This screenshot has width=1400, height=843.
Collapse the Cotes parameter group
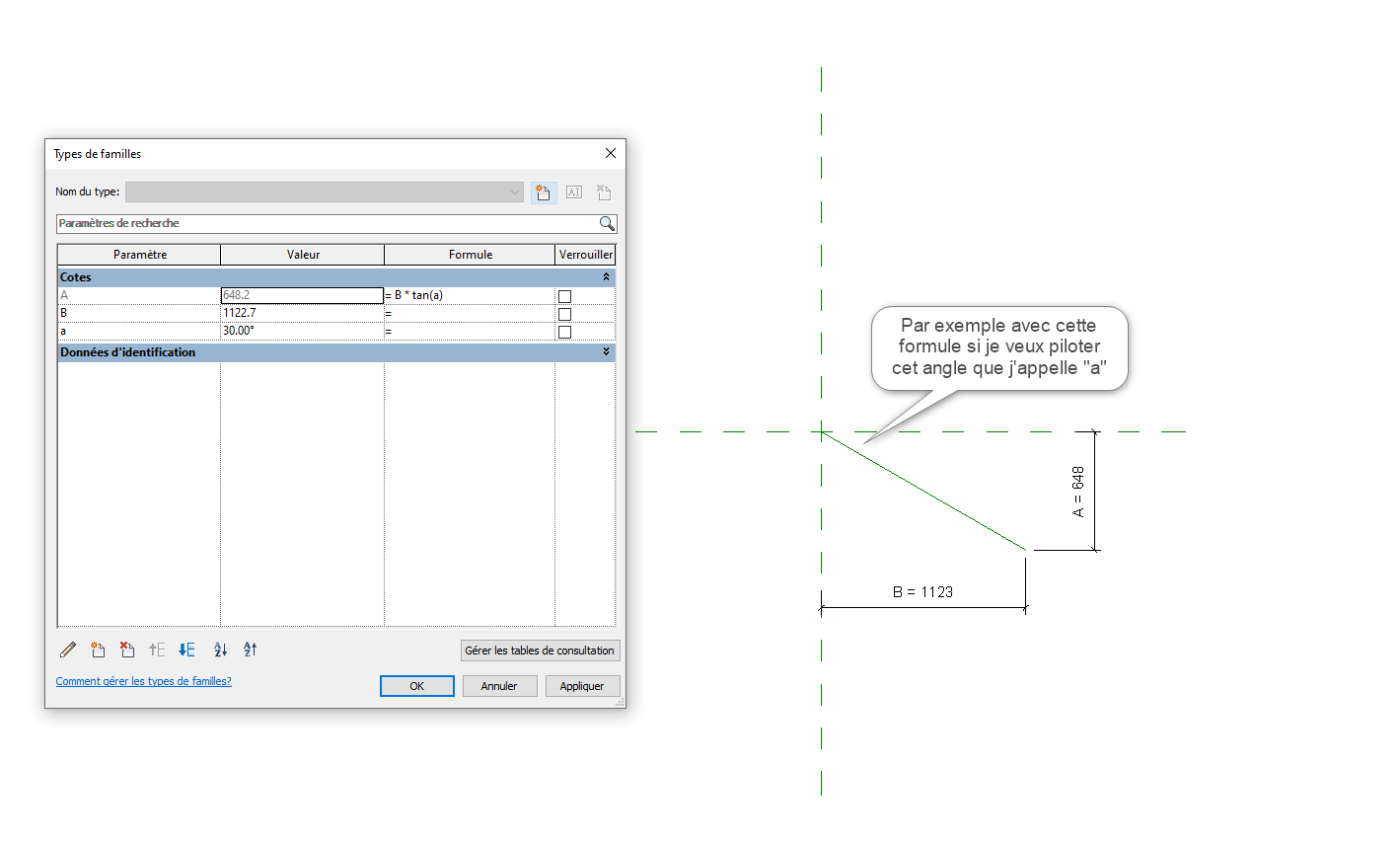coord(606,277)
